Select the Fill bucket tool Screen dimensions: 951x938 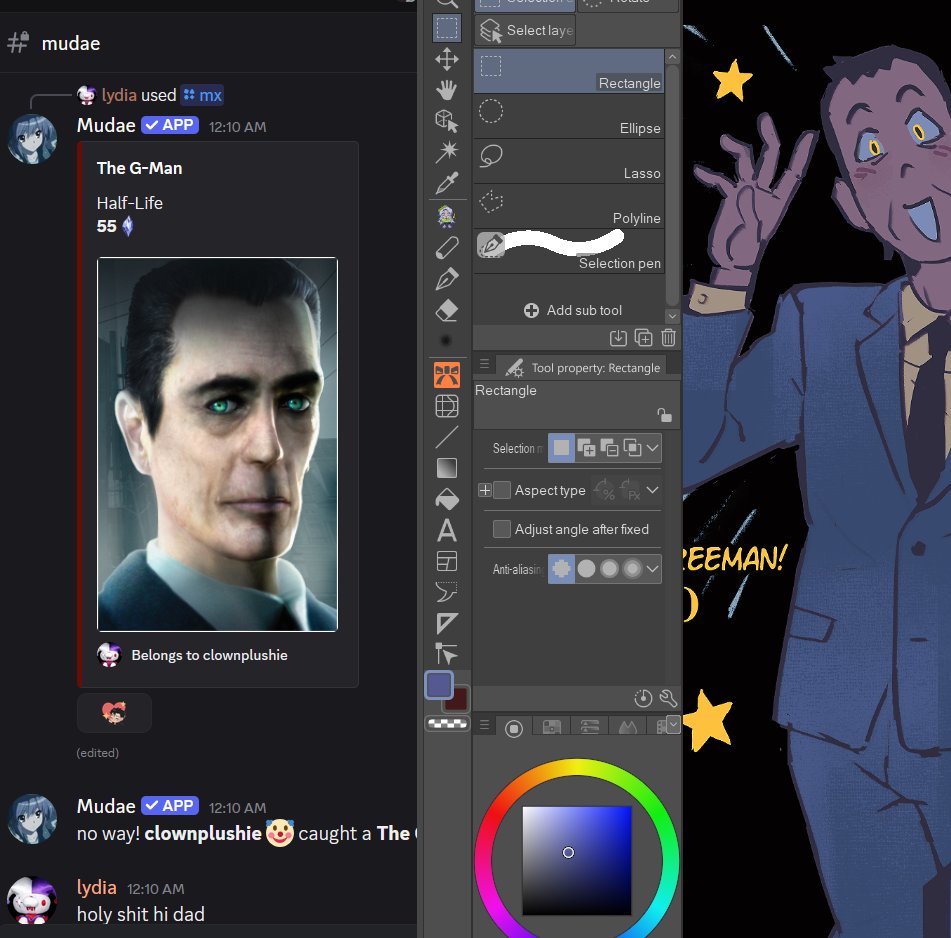click(447, 499)
